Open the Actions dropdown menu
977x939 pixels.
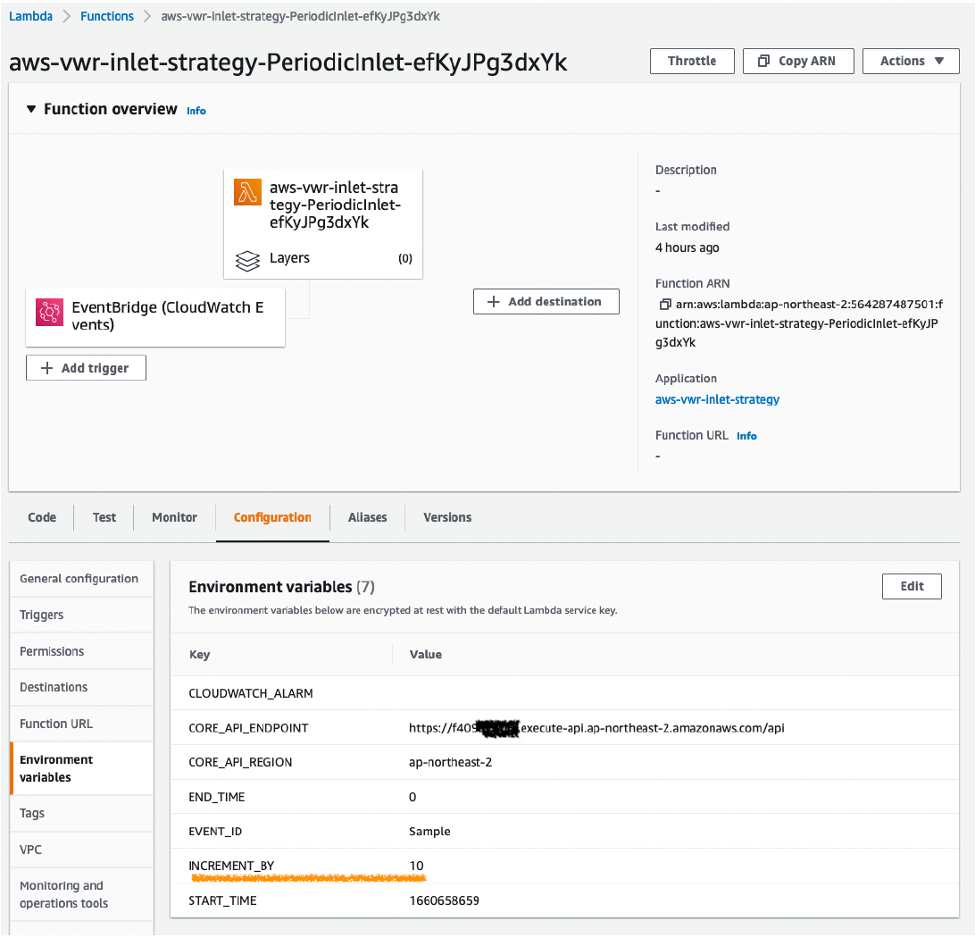point(910,61)
